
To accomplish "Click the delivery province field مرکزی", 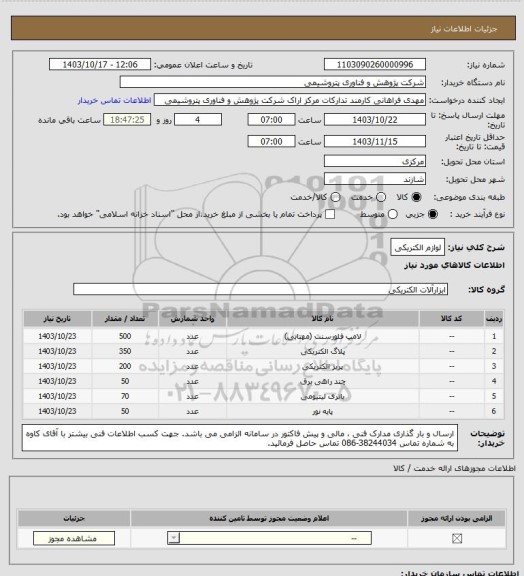I will click(375, 161).
